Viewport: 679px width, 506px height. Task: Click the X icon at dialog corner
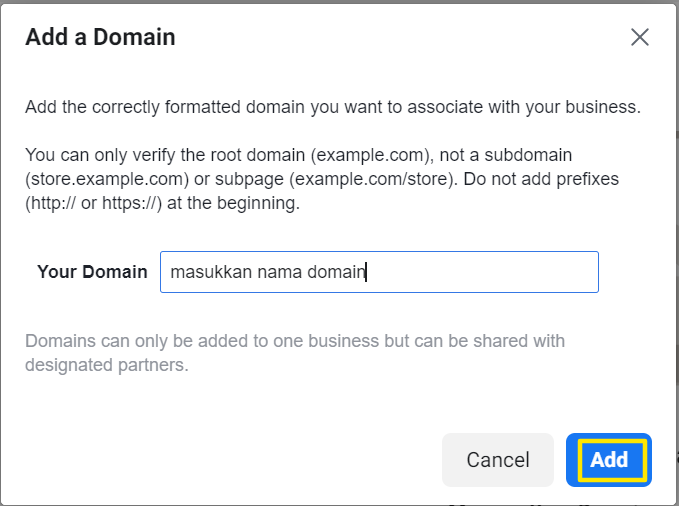640,37
